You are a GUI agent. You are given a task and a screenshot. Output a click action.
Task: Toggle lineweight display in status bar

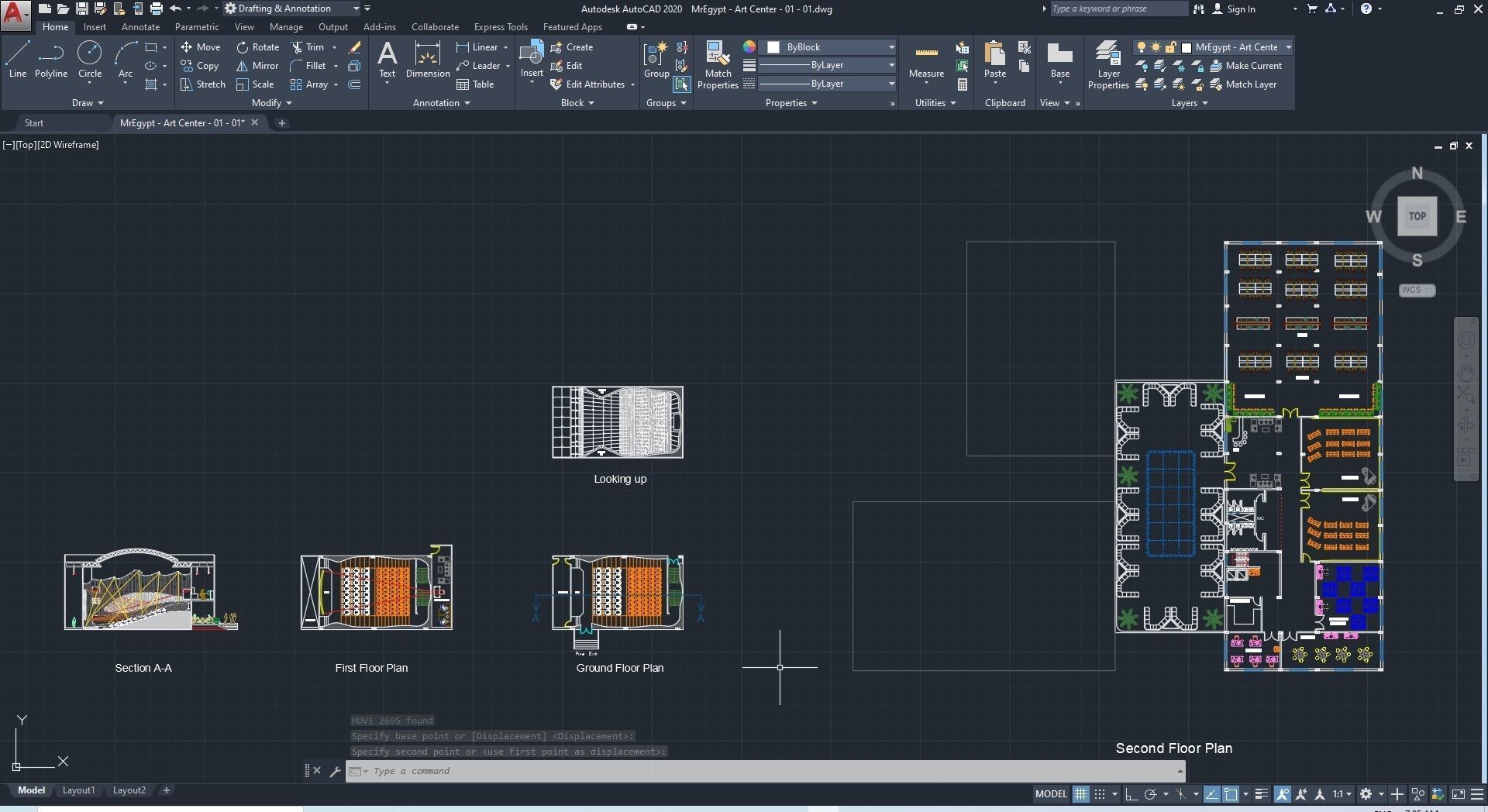coord(1262,794)
